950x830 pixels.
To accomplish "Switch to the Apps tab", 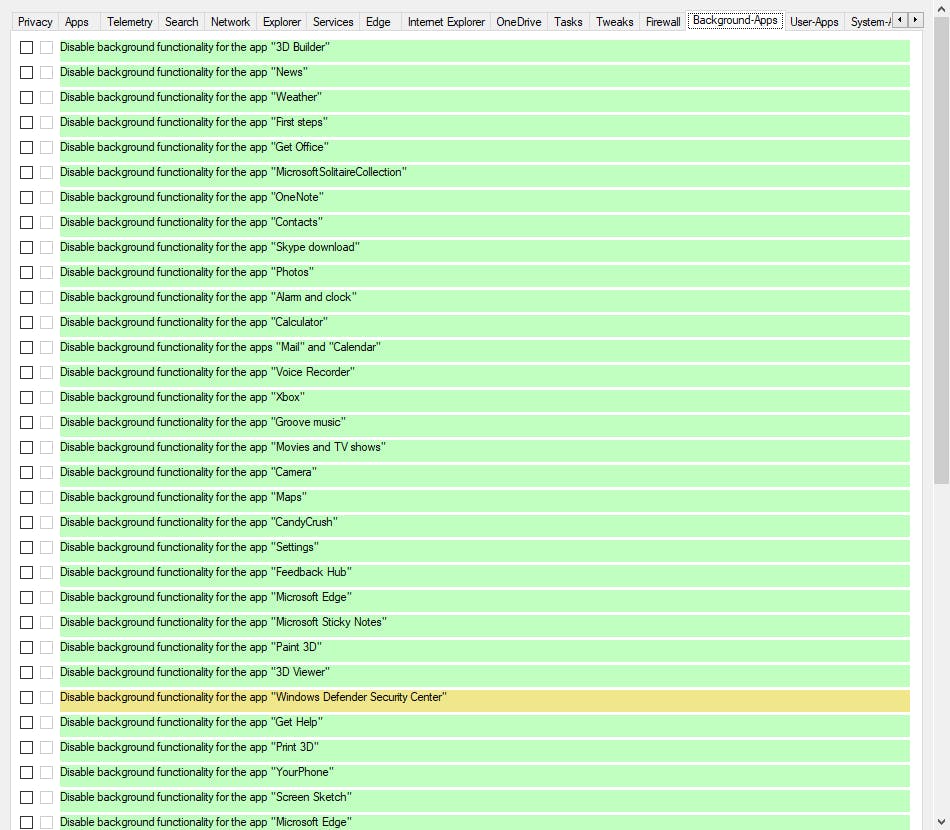I will pyautogui.click(x=77, y=22).
